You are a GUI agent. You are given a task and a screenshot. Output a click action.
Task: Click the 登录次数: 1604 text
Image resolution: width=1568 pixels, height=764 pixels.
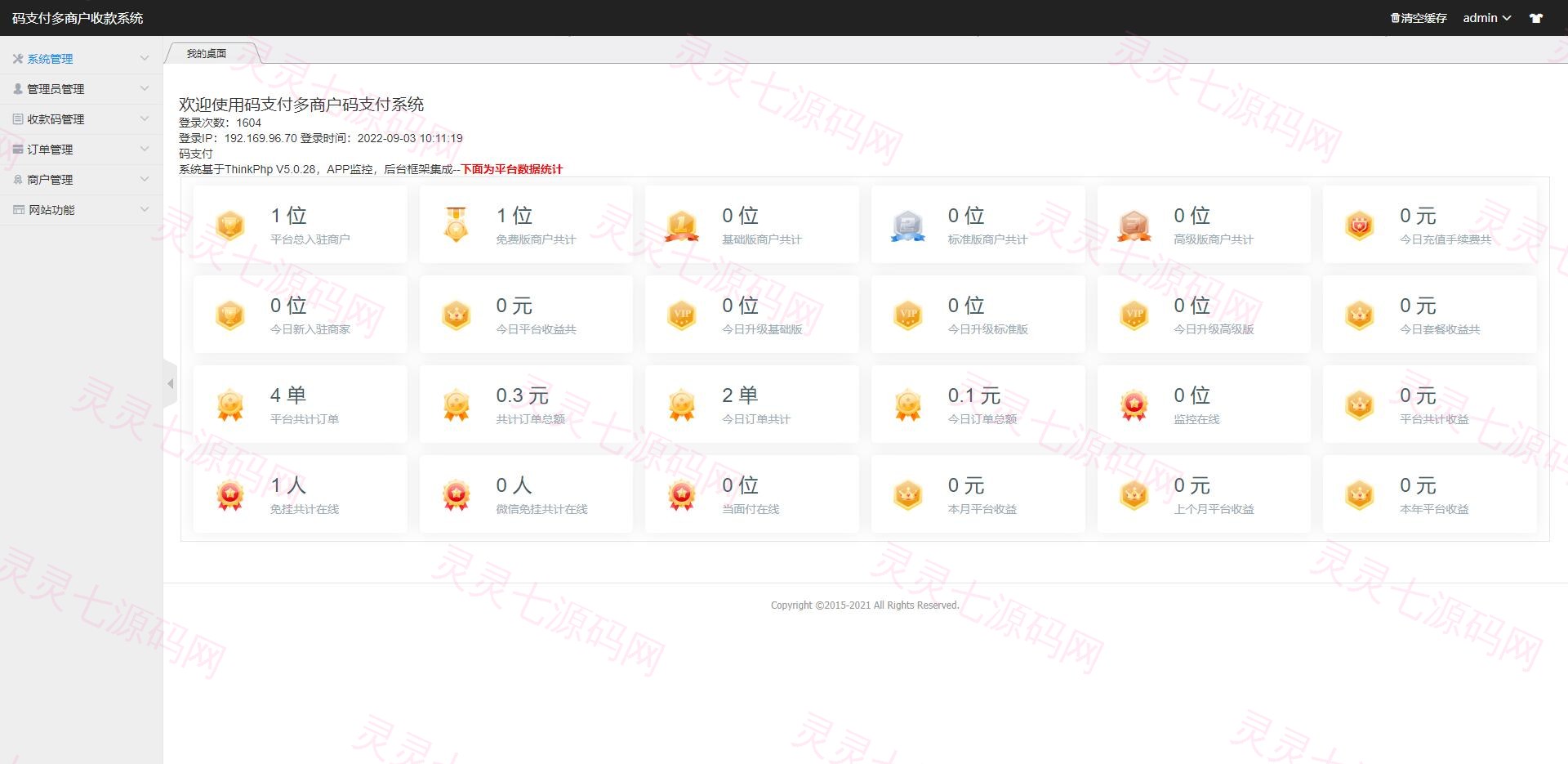tap(220, 123)
